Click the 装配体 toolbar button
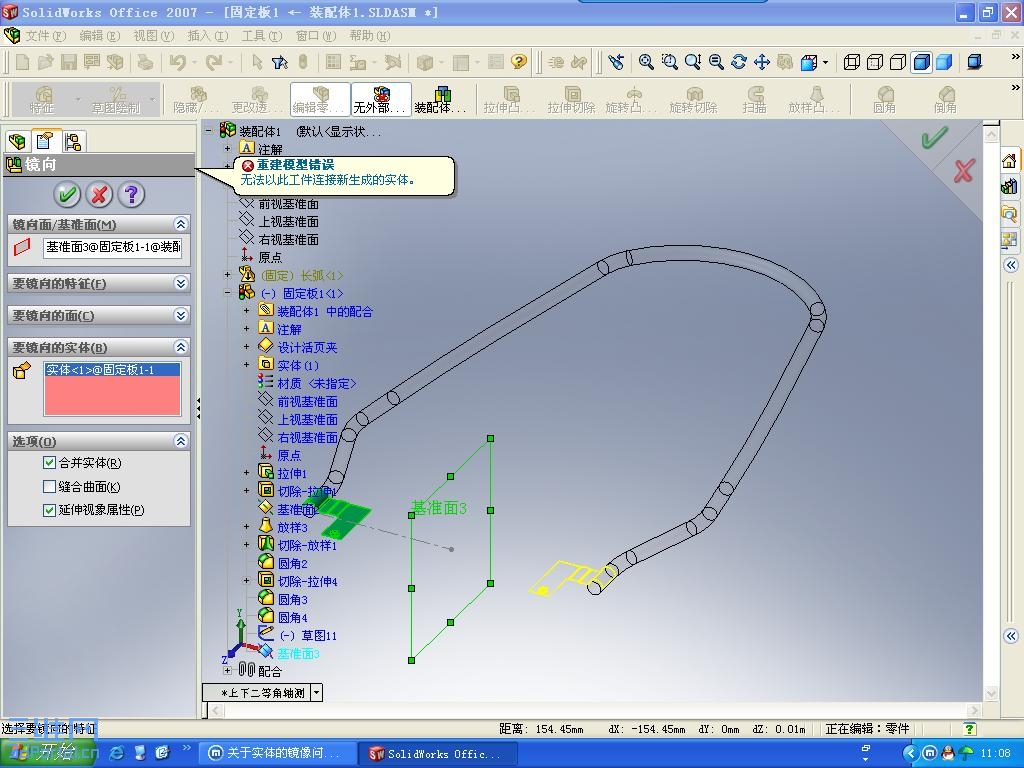1024x768 pixels. 441,99
